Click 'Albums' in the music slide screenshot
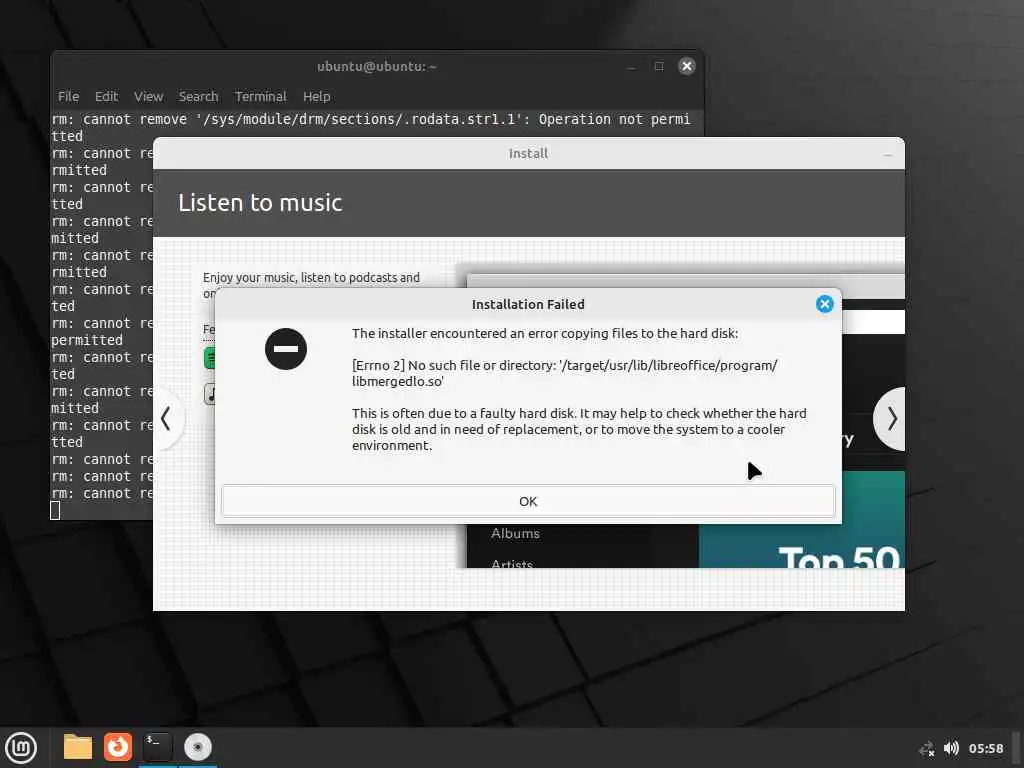 pos(515,534)
